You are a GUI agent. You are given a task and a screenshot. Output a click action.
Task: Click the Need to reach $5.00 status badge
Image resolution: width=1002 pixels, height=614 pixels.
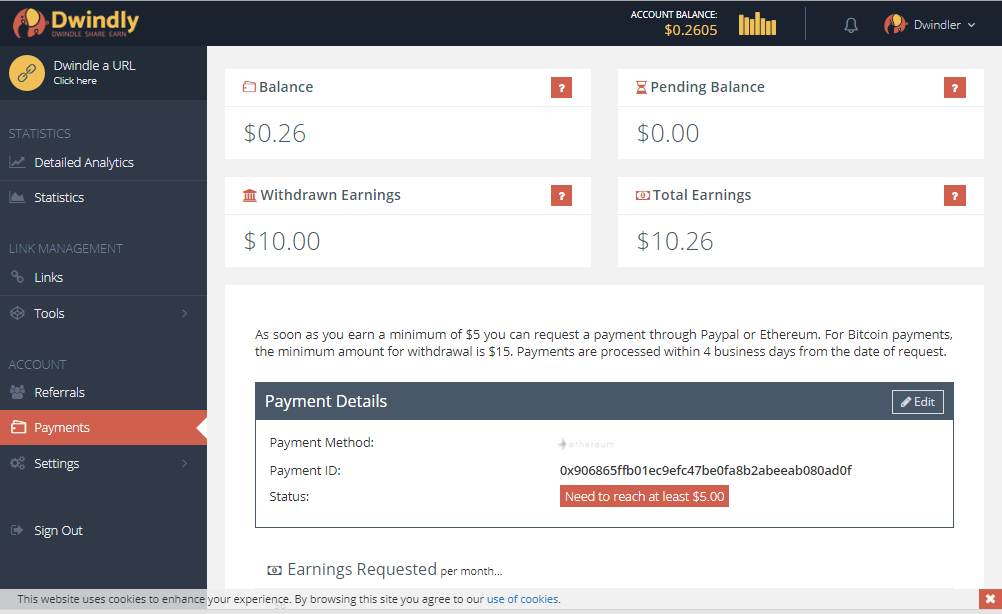click(644, 496)
